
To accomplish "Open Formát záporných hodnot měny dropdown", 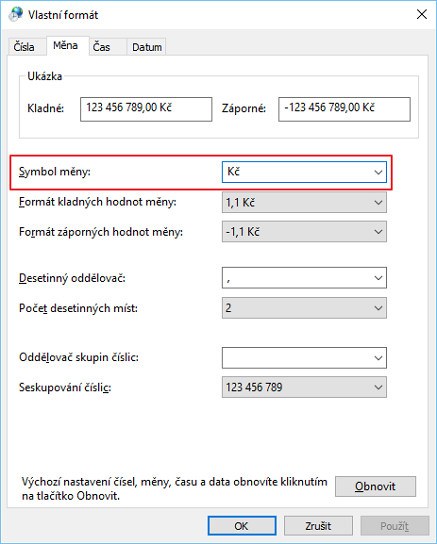I will pos(304,231).
